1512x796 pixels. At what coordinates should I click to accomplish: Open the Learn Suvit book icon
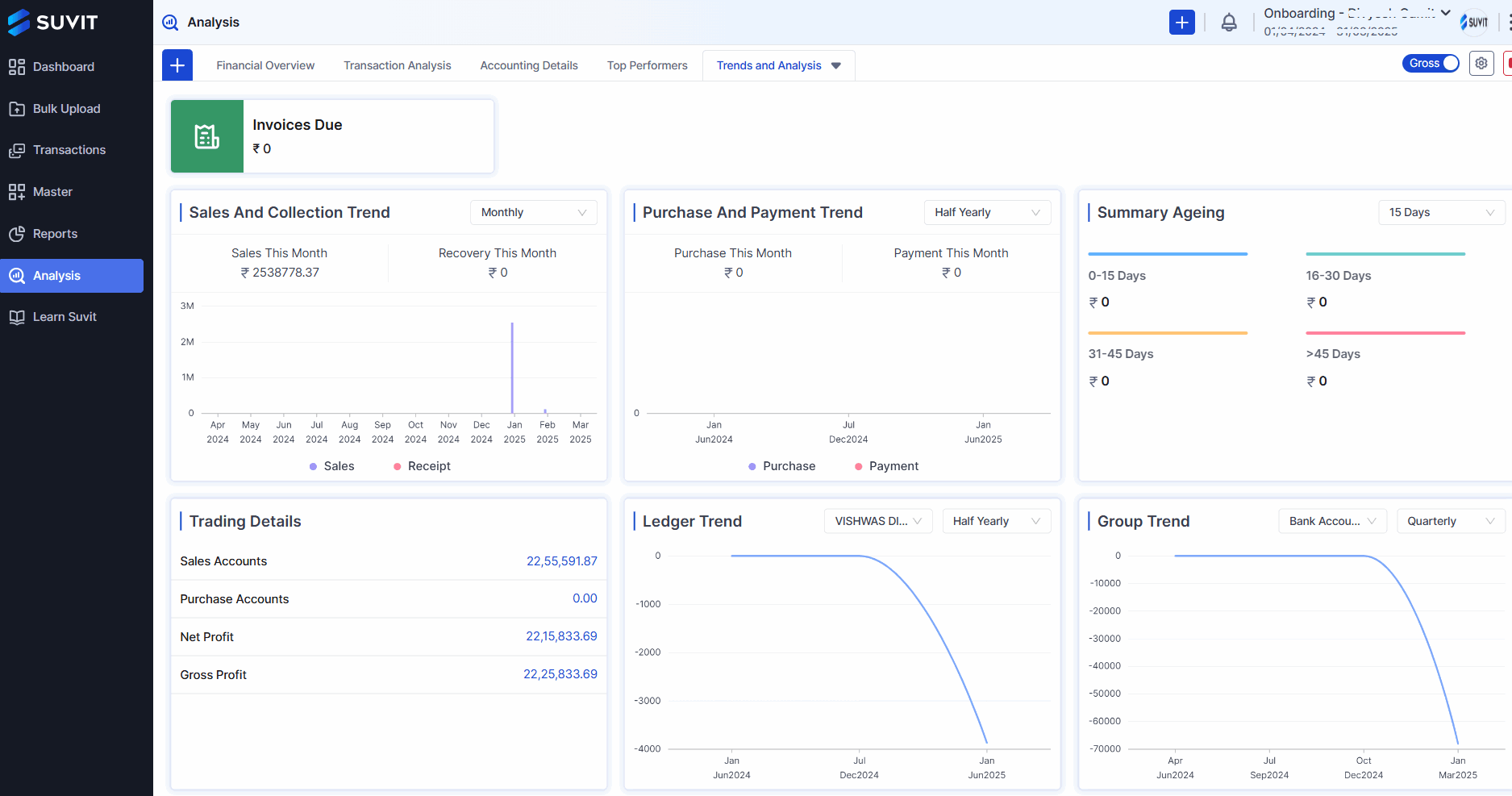(17, 317)
